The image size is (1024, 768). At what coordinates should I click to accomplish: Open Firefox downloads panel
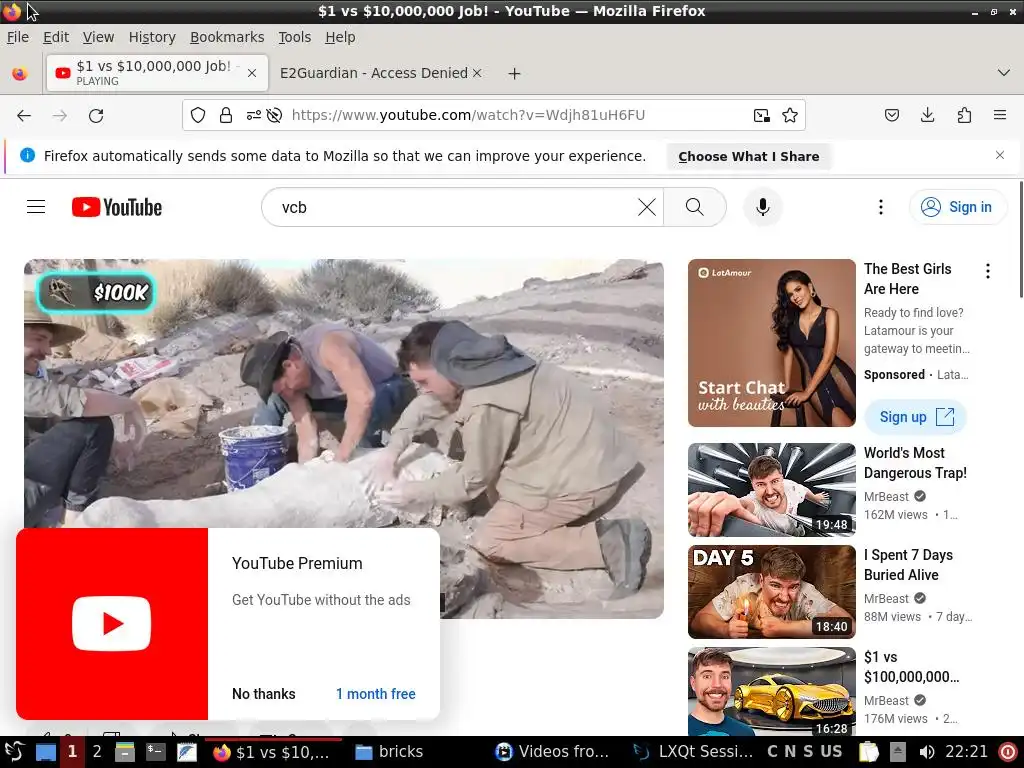point(927,116)
